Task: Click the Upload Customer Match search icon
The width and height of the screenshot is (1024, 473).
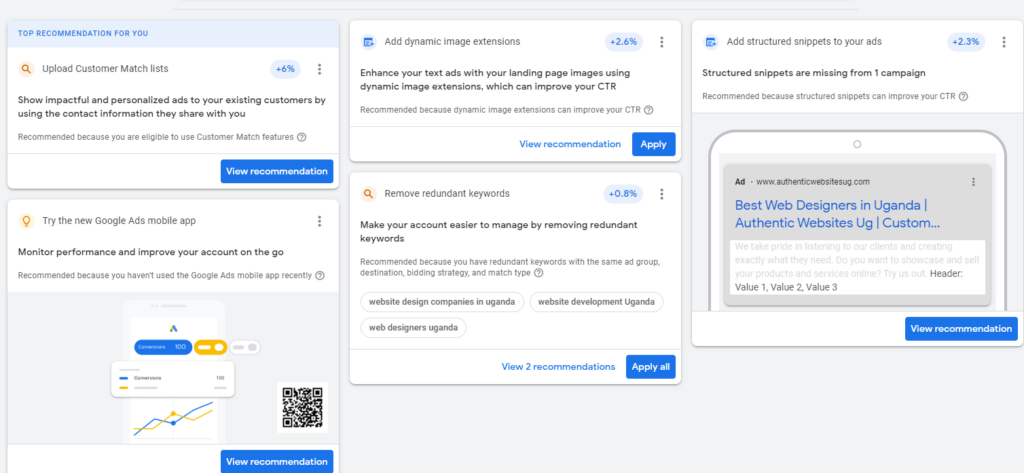Action: click(x=26, y=69)
